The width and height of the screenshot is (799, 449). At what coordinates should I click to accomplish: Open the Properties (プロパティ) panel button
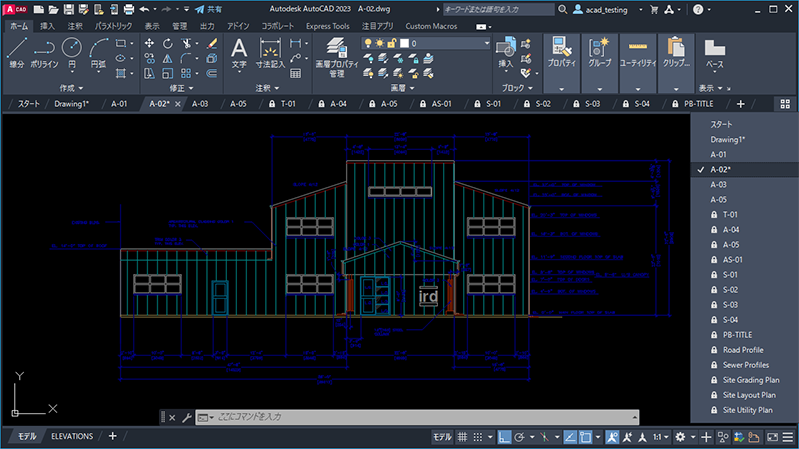pos(562,63)
